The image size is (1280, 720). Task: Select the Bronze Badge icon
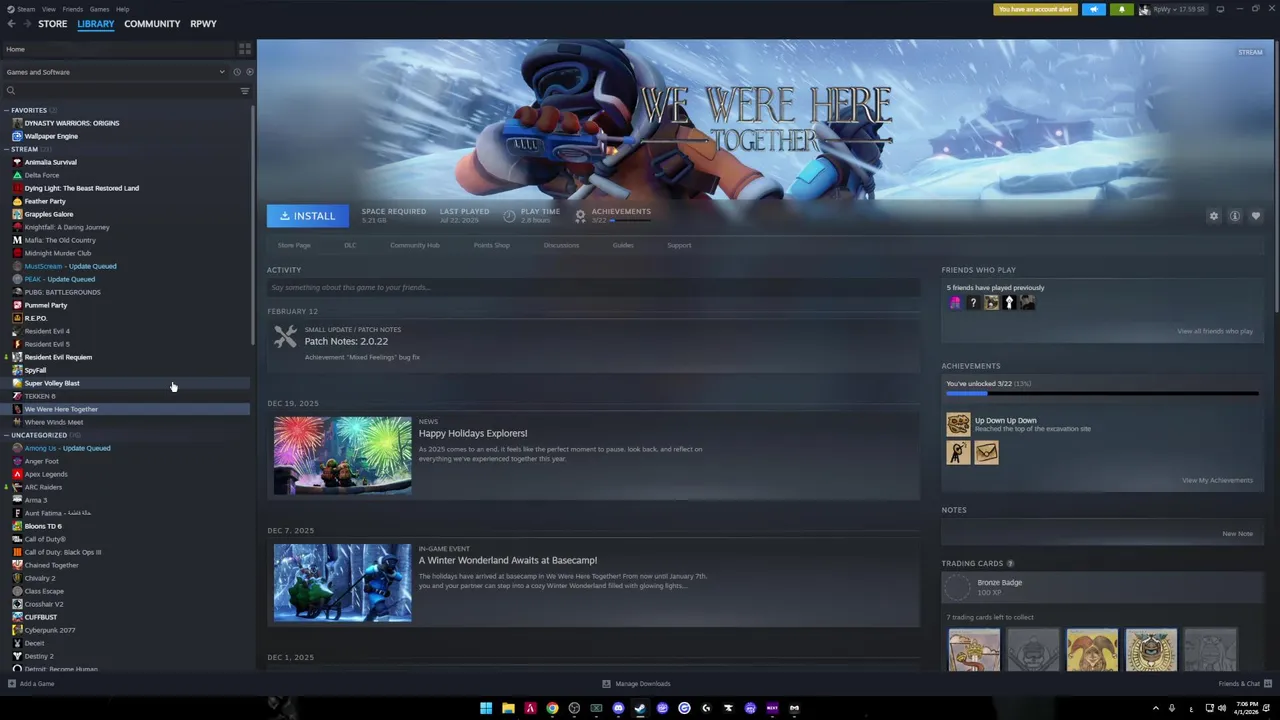pos(958,587)
